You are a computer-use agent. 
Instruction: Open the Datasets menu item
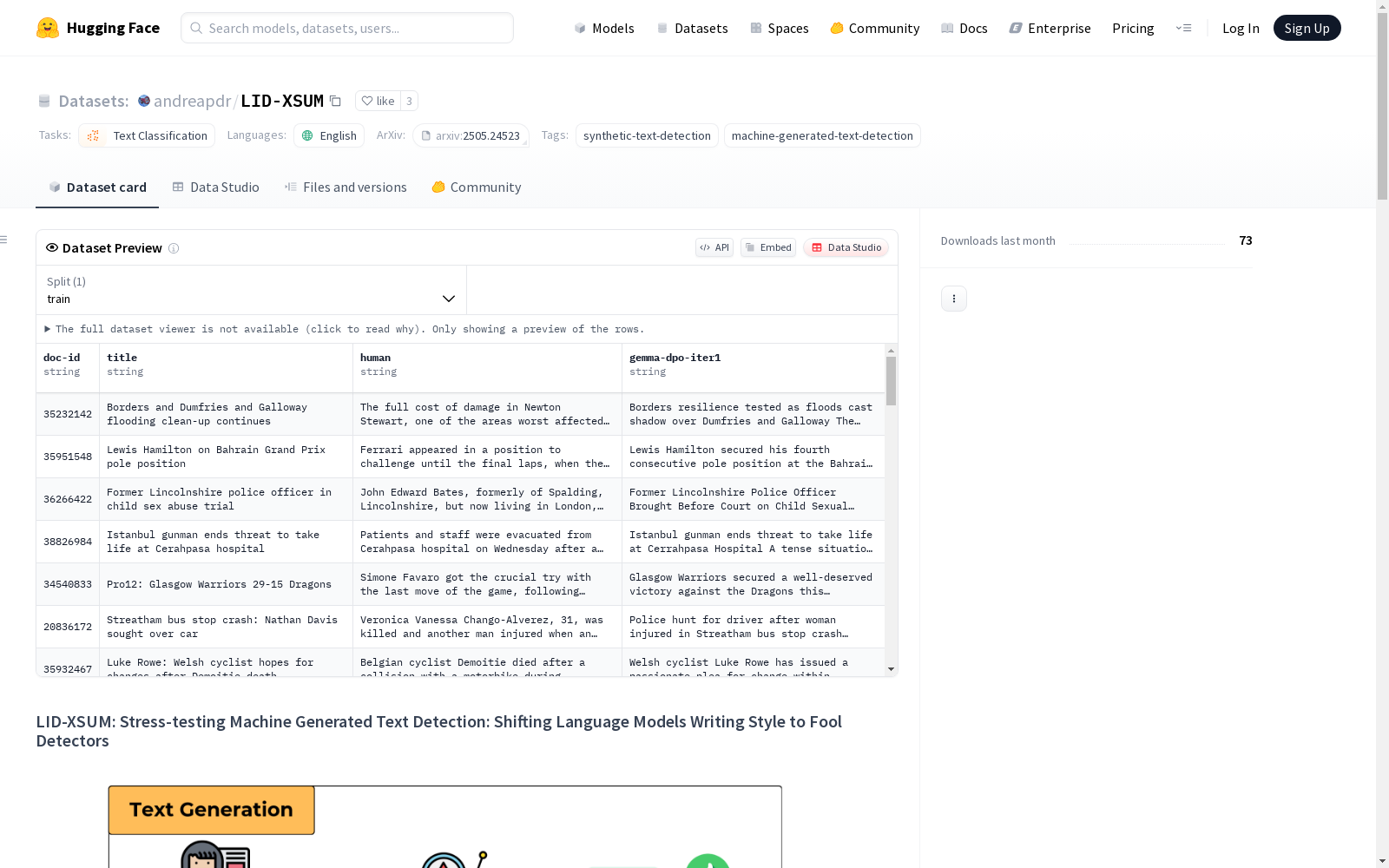(692, 28)
